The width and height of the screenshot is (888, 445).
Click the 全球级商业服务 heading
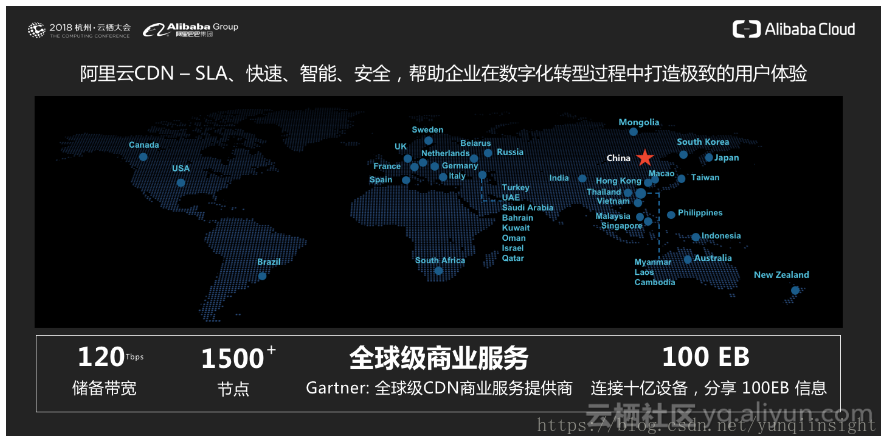pyautogui.click(x=439, y=358)
